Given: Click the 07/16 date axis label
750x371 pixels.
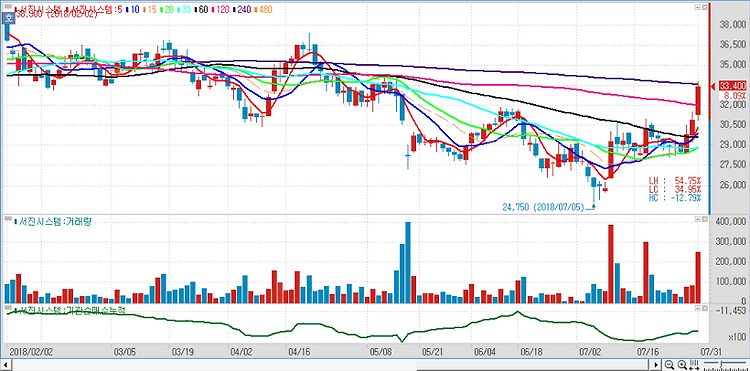Looking at the screenshot, I should [648, 351].
